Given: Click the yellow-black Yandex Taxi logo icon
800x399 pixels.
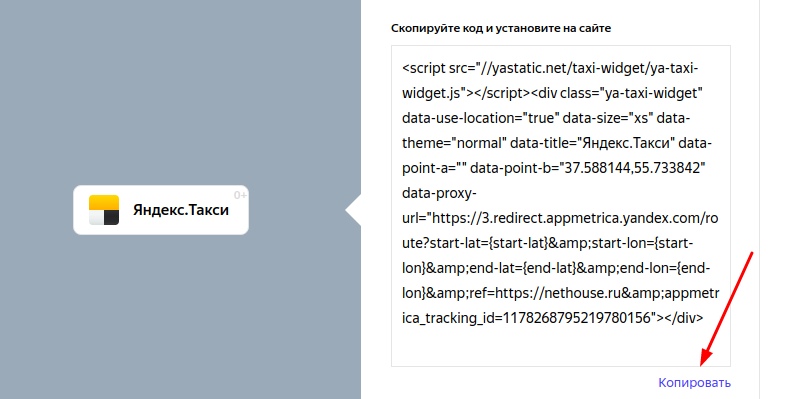Looking at the screenshot, I should click(x=104, y=210).
